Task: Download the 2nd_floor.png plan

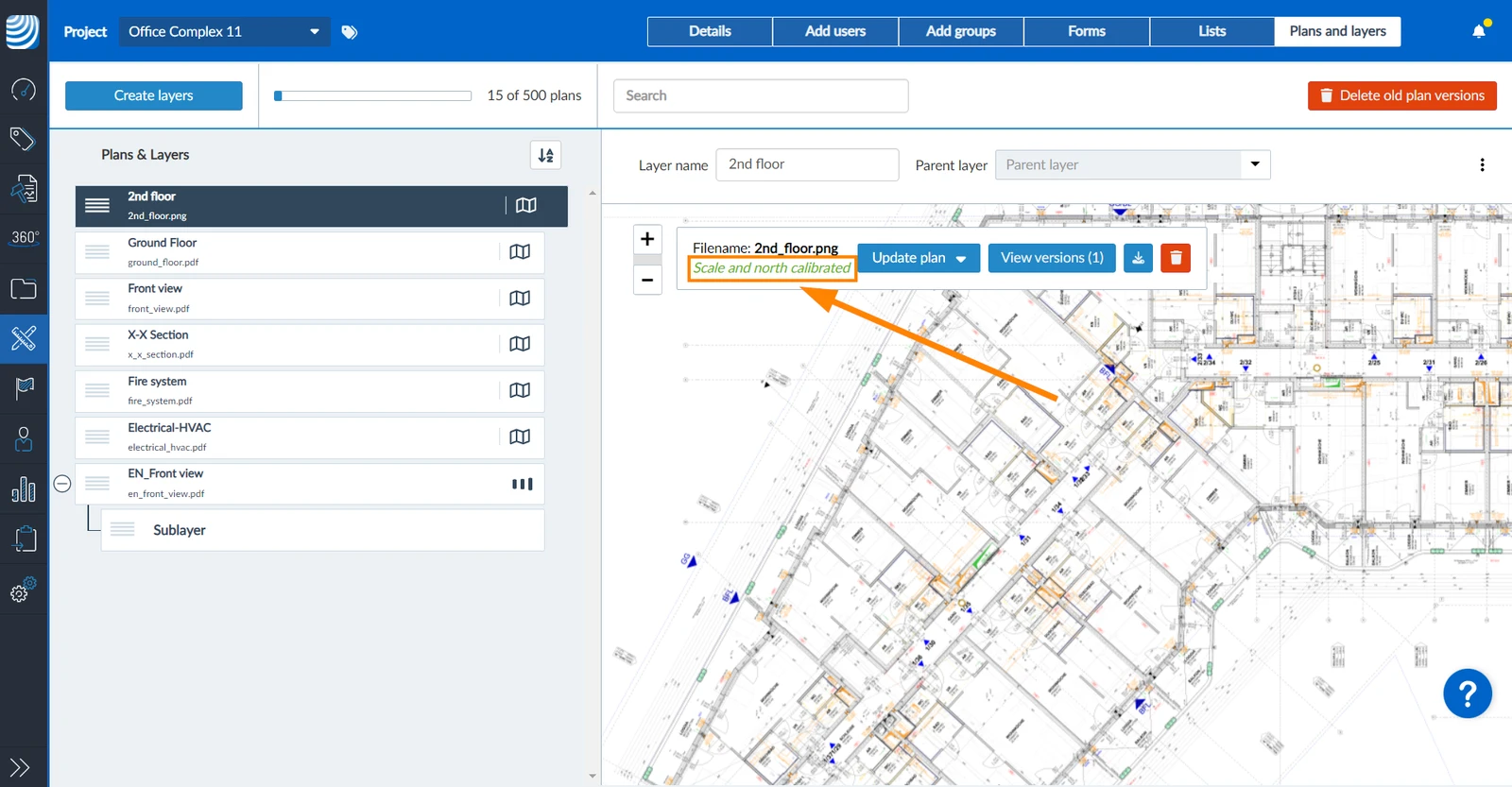Action: point(1138,258)
